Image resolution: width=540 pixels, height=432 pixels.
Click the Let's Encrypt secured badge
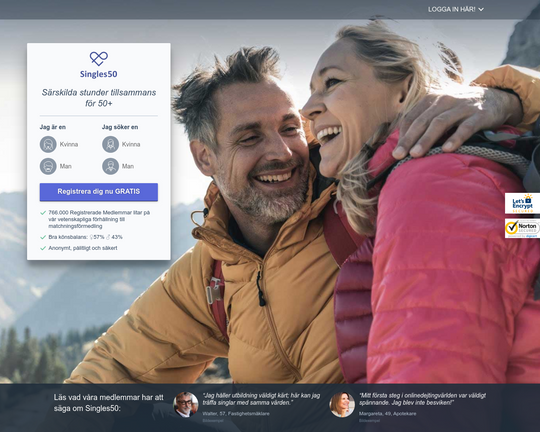[x=522, y=203]
